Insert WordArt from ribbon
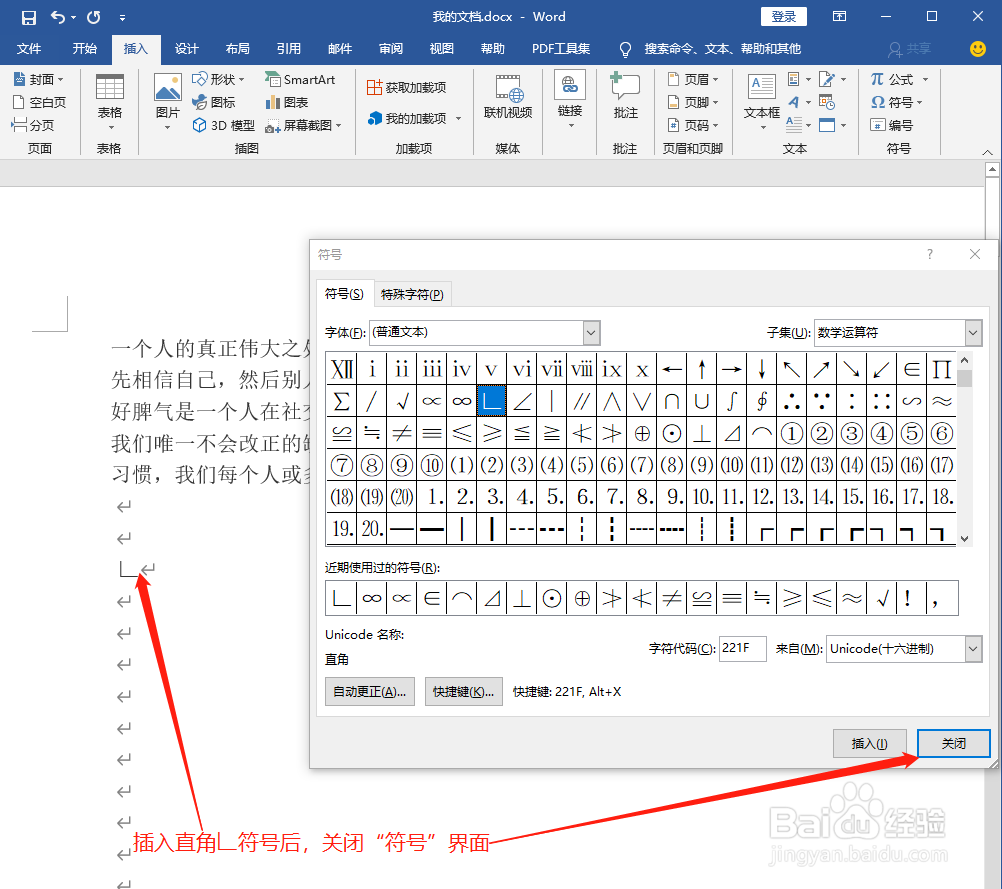This screenshot has height=889, width=1002. 798,102
